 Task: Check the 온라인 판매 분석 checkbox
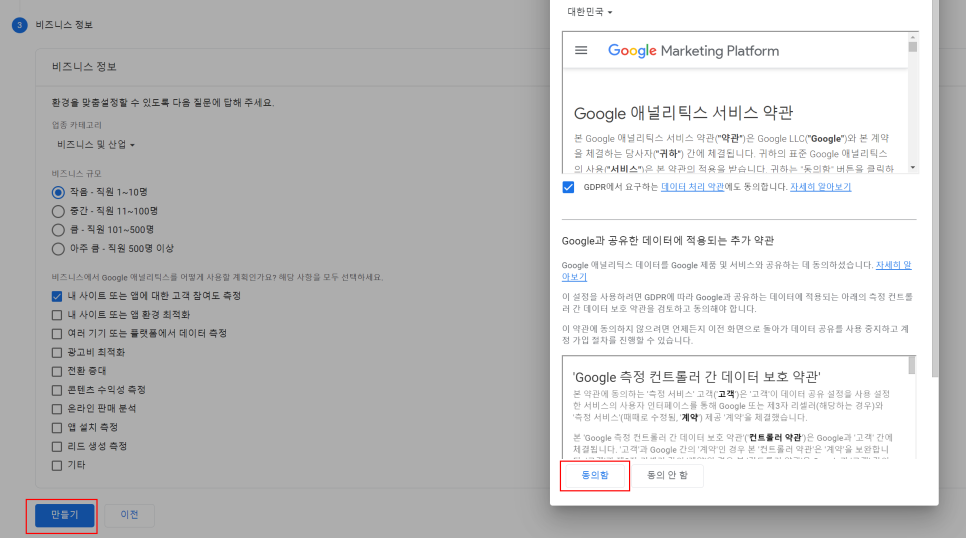coord(57,409)
